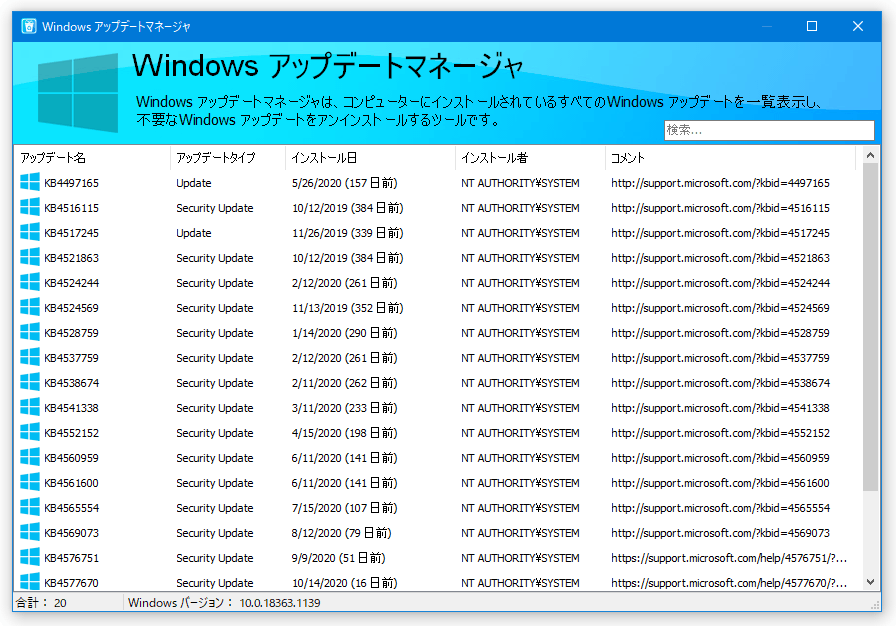The width and height of the screenshot is (896, 626).
Task: Click the 5/26/2020 (157 日前) install date
Action: (345, 183)
